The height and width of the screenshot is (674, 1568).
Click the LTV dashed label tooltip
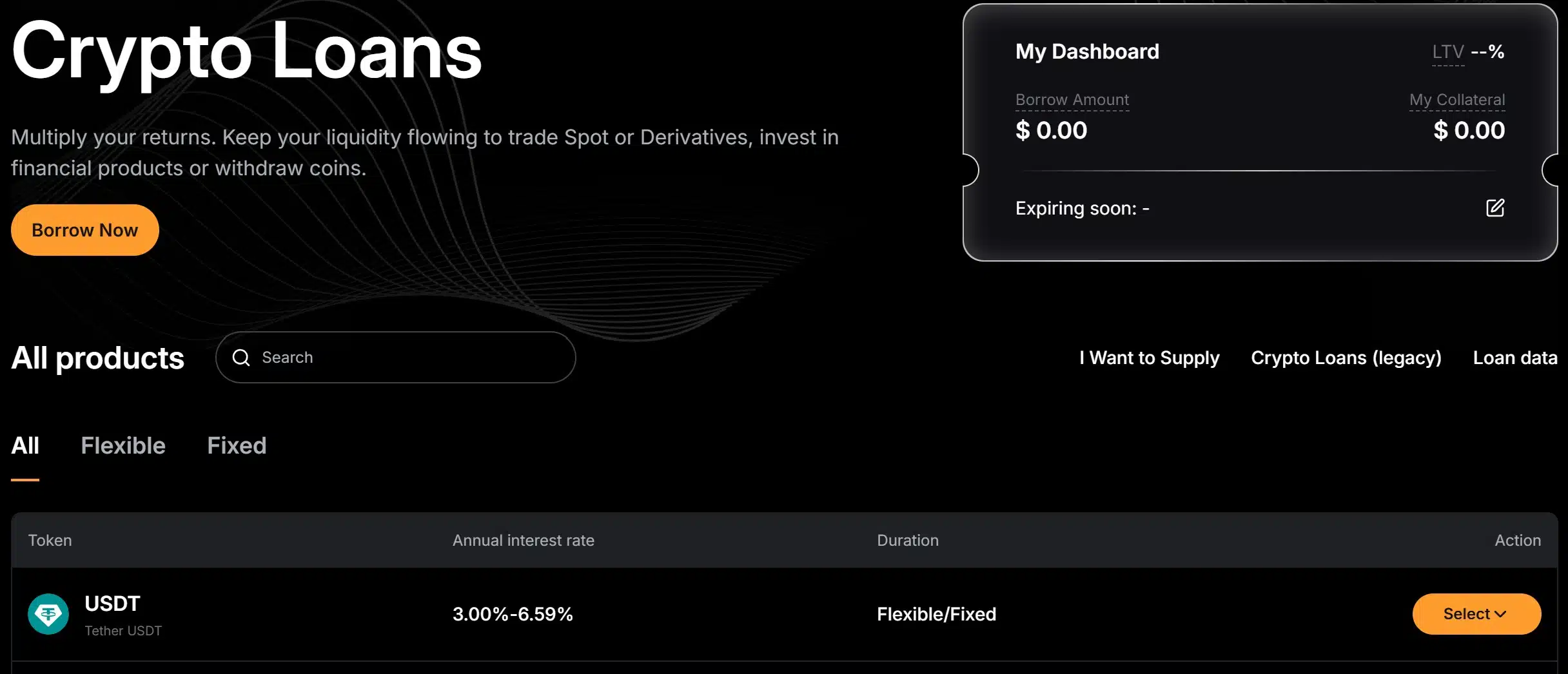click(1447, 52)
